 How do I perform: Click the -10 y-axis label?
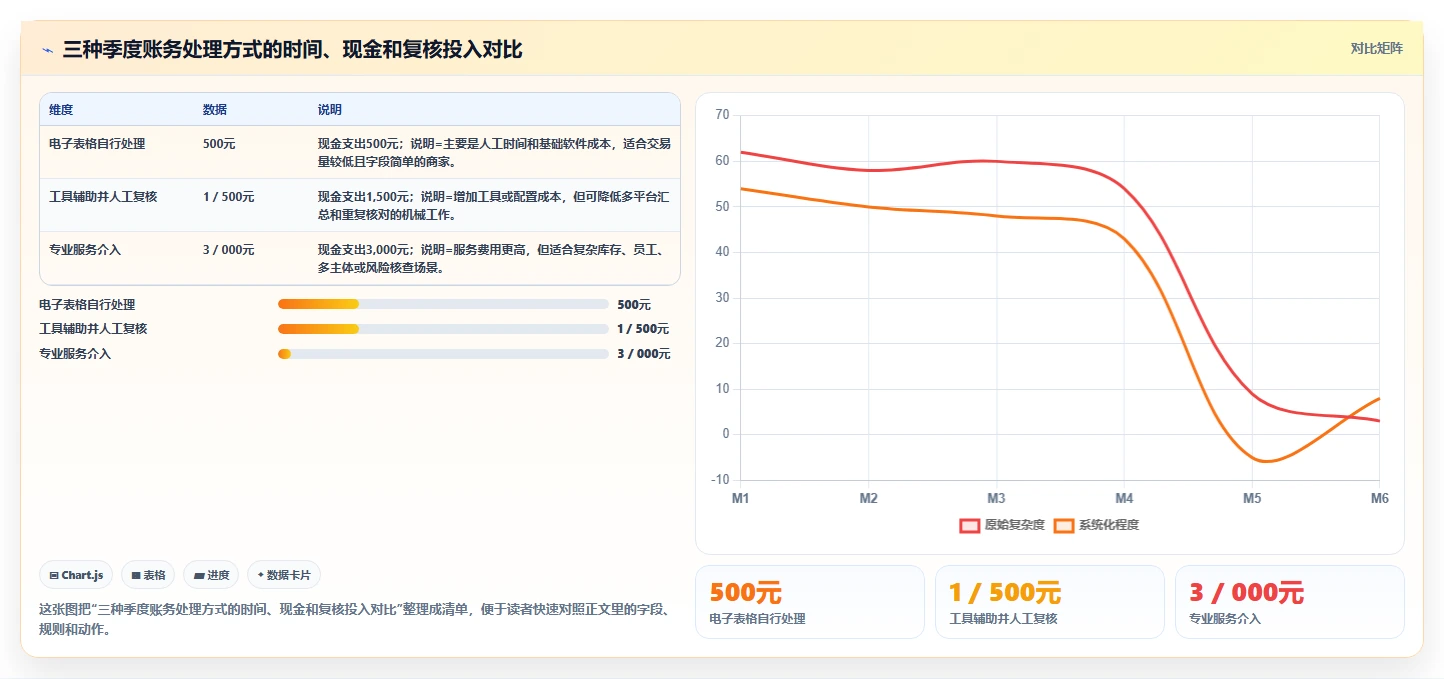[720, 480]
